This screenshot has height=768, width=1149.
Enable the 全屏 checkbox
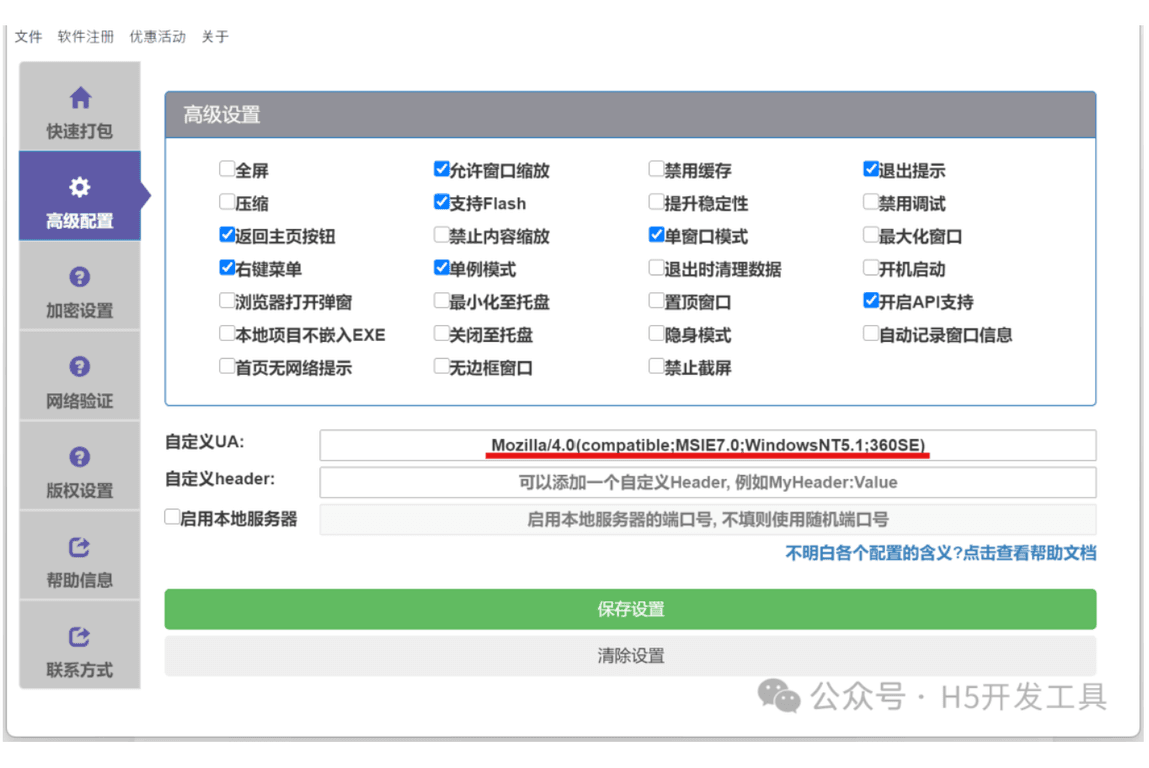coord(227,169)
